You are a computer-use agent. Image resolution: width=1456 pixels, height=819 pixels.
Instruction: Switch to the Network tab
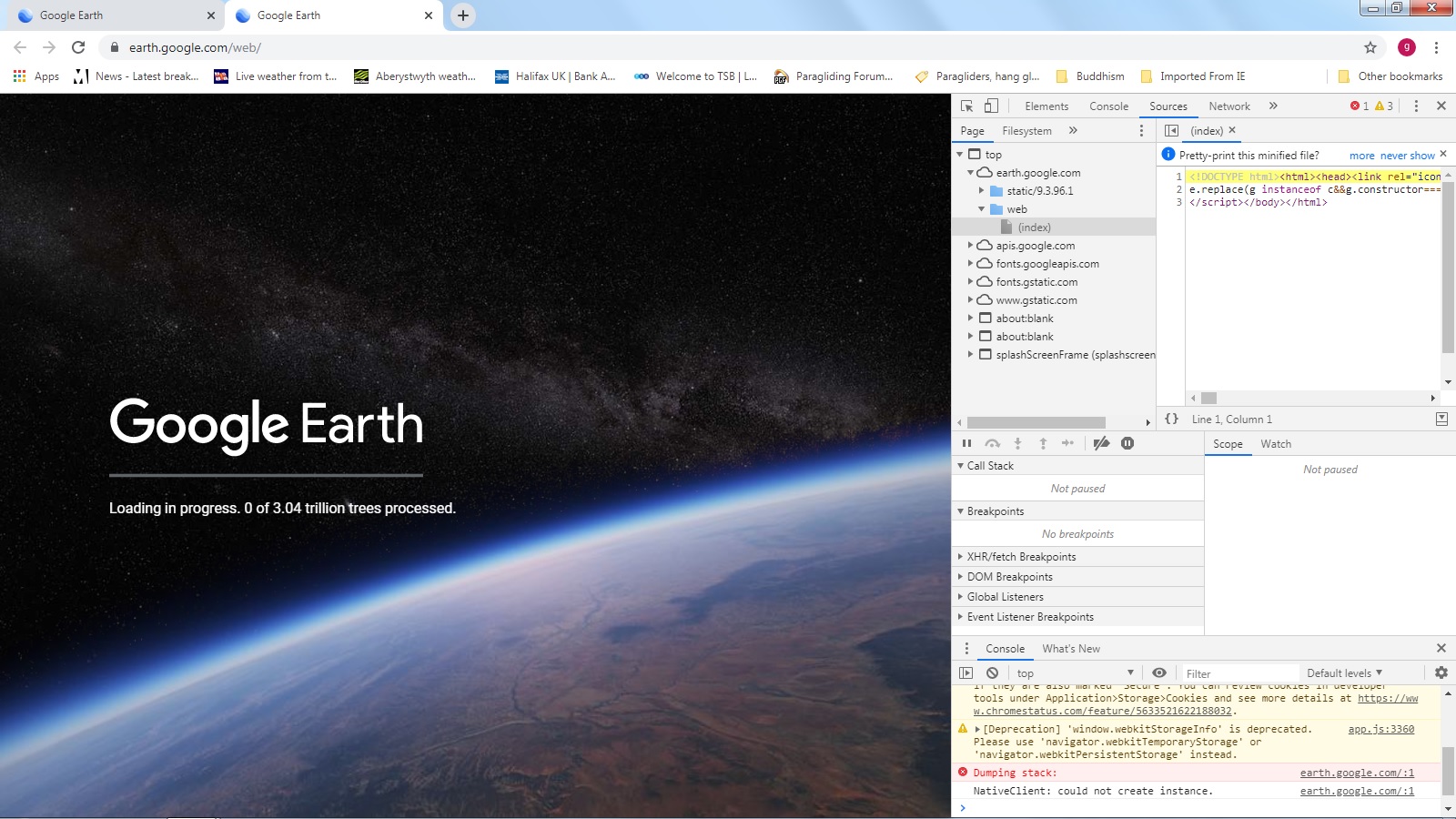(1228, 106)
